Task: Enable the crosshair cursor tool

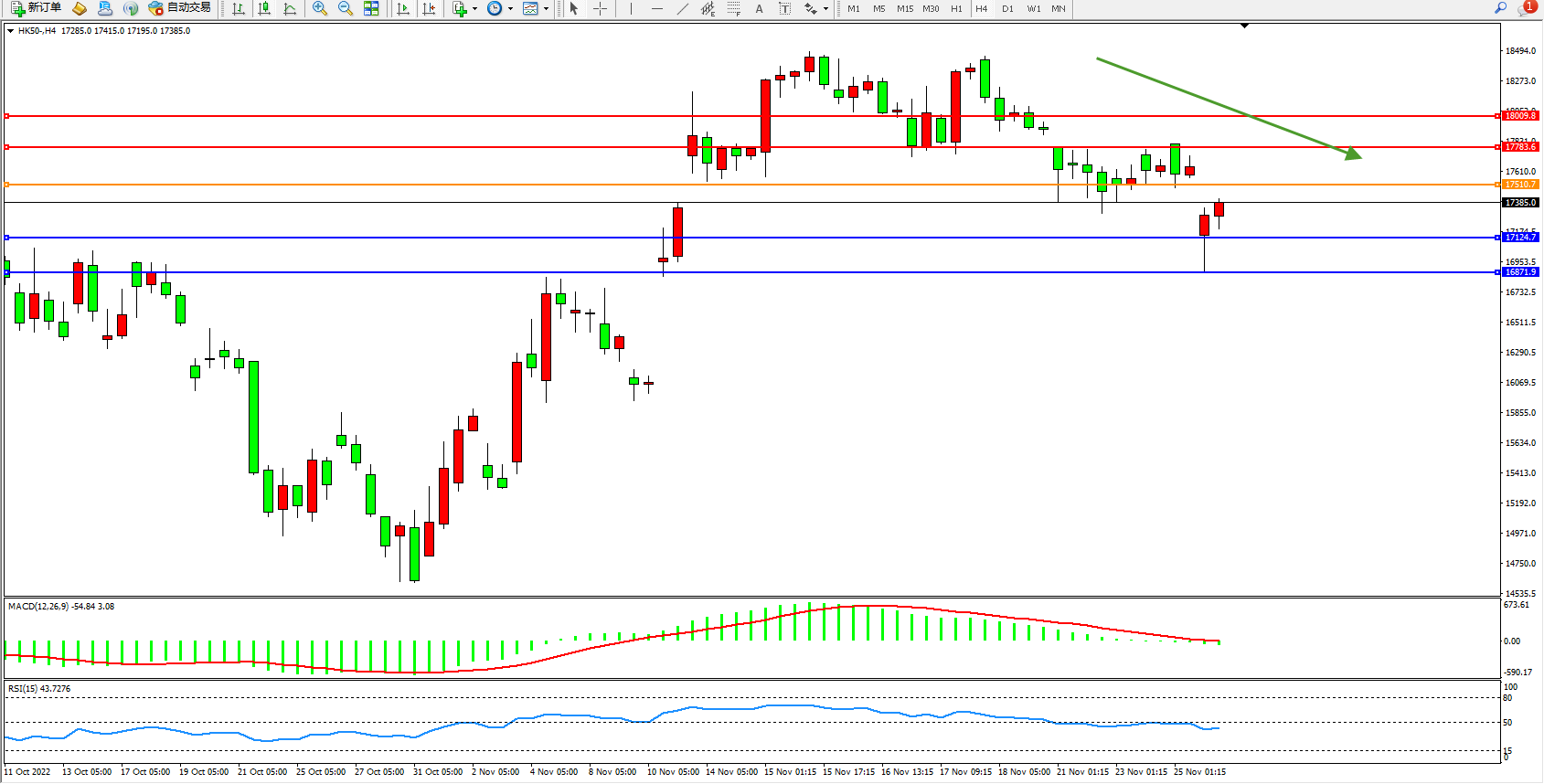Action: [600, 8]
